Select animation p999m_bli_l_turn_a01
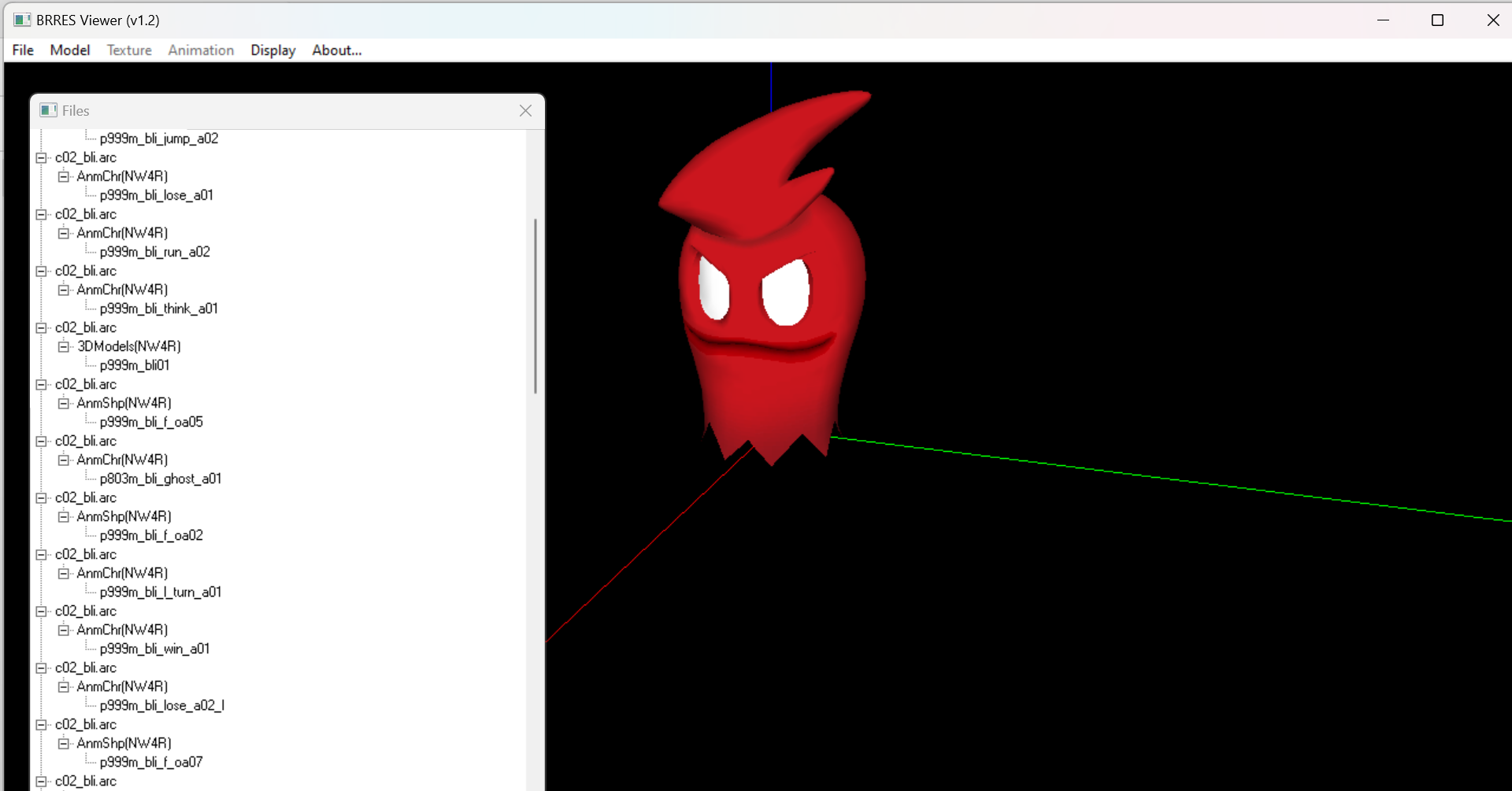Viewport: 1512px width, 791px height. point(161,592)
